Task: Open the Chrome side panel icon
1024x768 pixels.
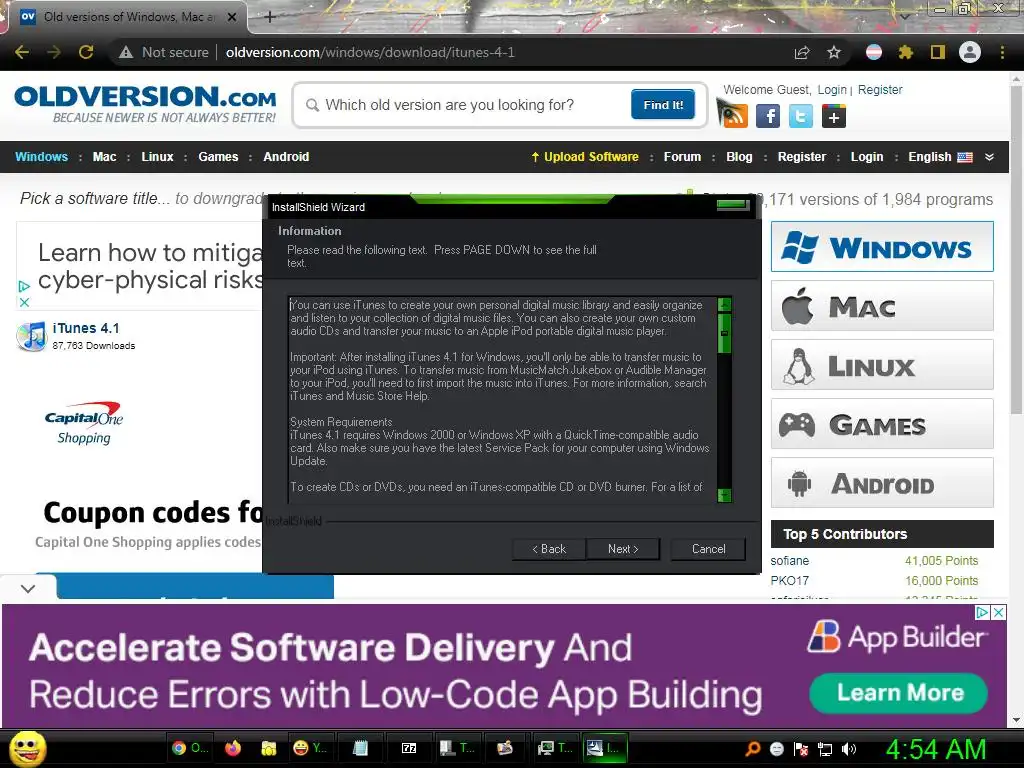Action: pos(938,52)
